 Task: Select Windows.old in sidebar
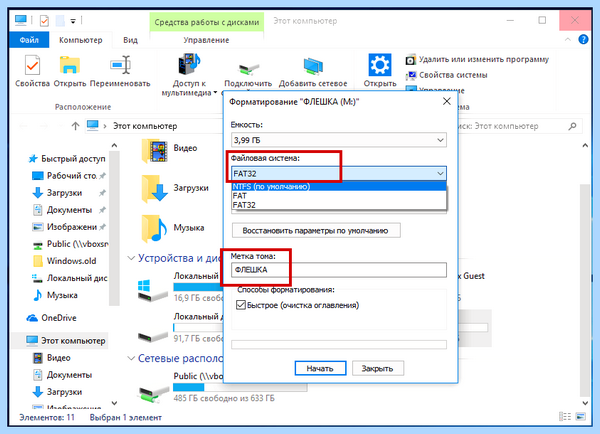(65, 261)
